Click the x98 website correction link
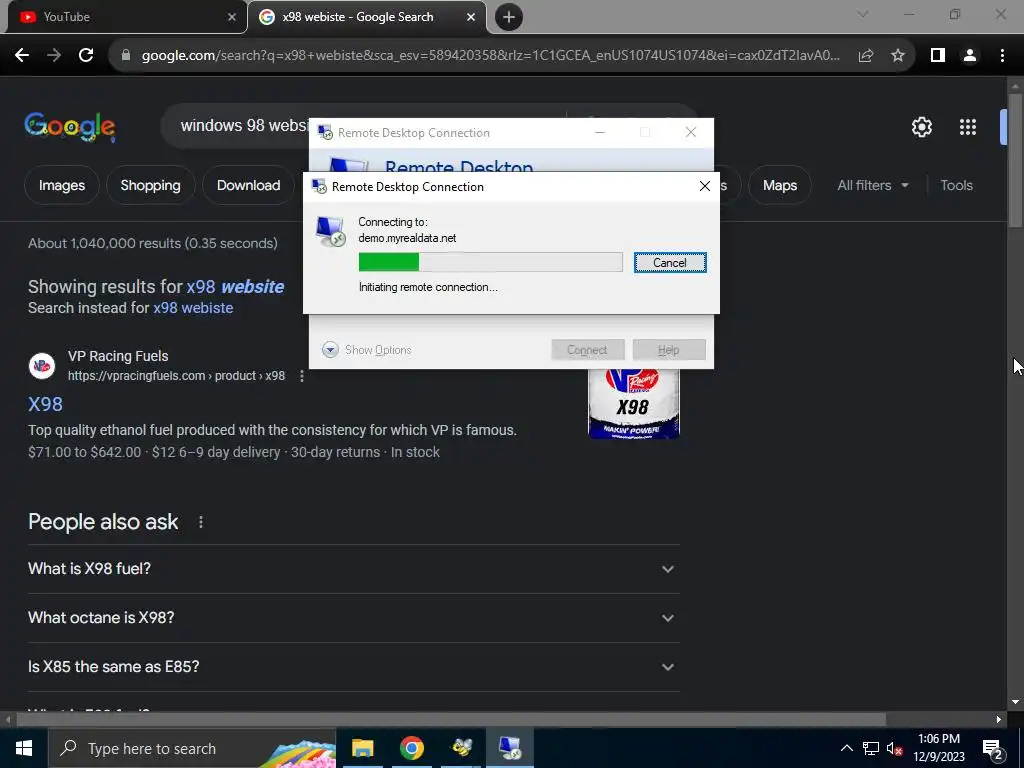The image size is (1024, 768). (235, 287)
